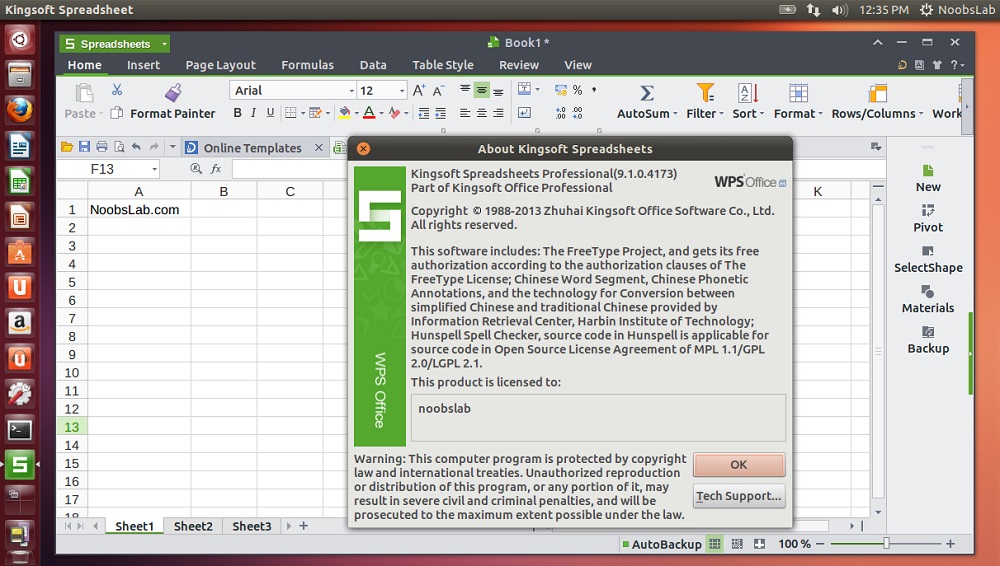Open the Insert ribbon tab
This screenshot has height=566, width=1000.
(143, 65)
